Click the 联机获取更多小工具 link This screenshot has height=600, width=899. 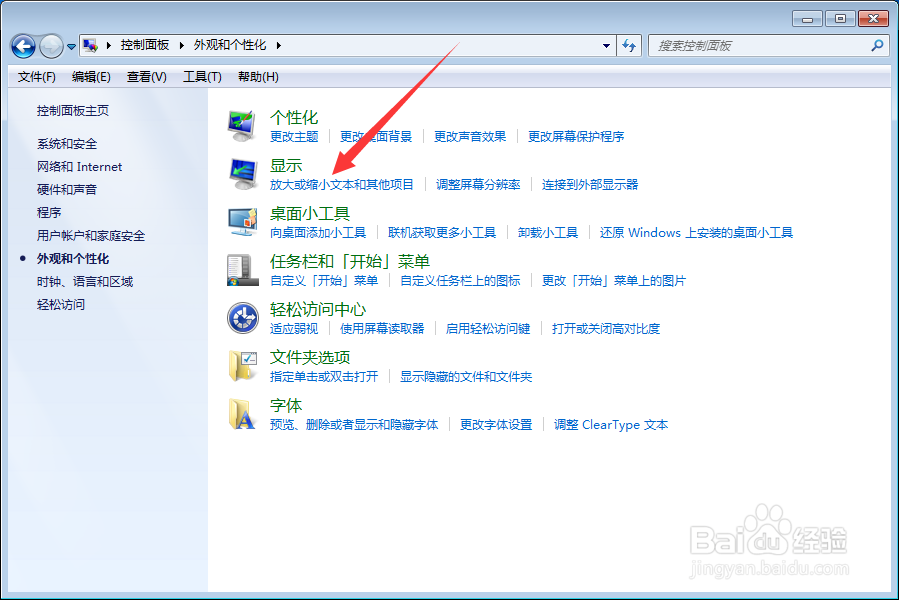click(x=442, y=233)
